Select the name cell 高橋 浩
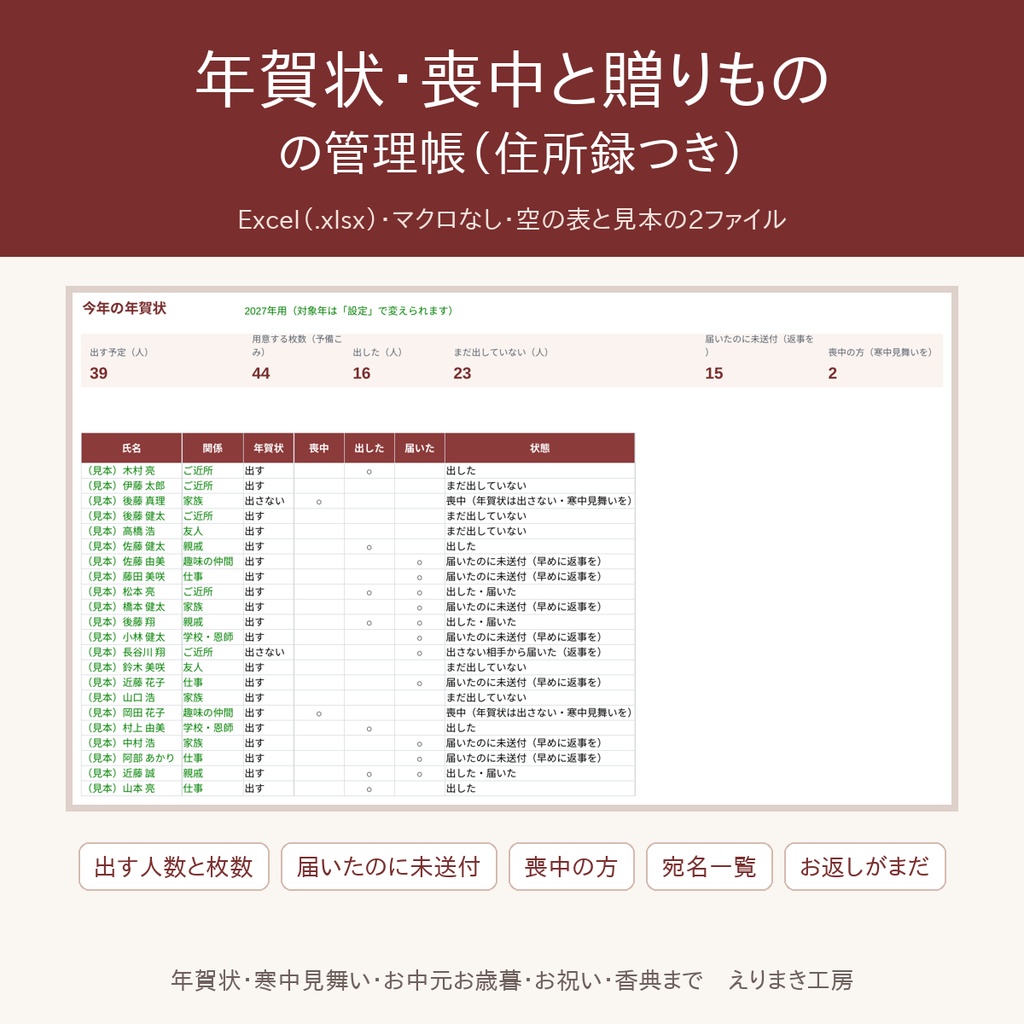The height and width of the screenshot is (1024, 1024). (131, 532)
